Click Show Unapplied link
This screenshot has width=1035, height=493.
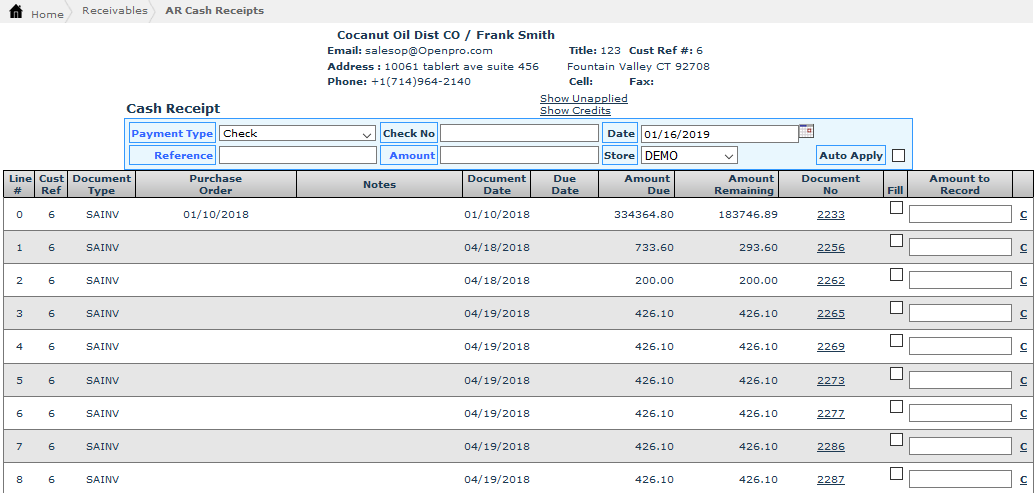(x=583, y=98)
